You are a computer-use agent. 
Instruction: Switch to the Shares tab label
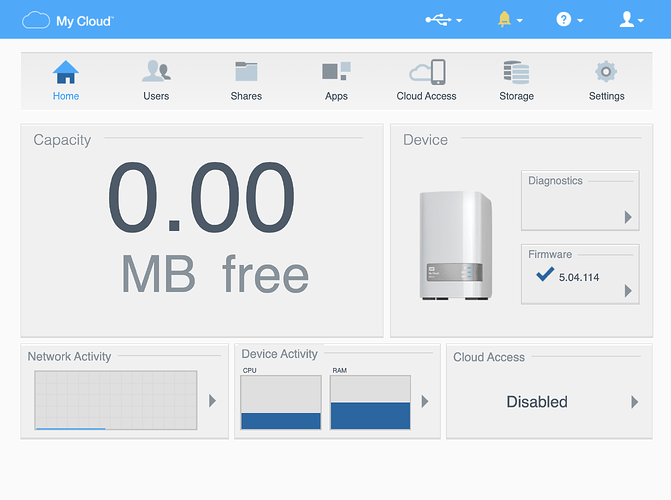[x=246, y=96]
